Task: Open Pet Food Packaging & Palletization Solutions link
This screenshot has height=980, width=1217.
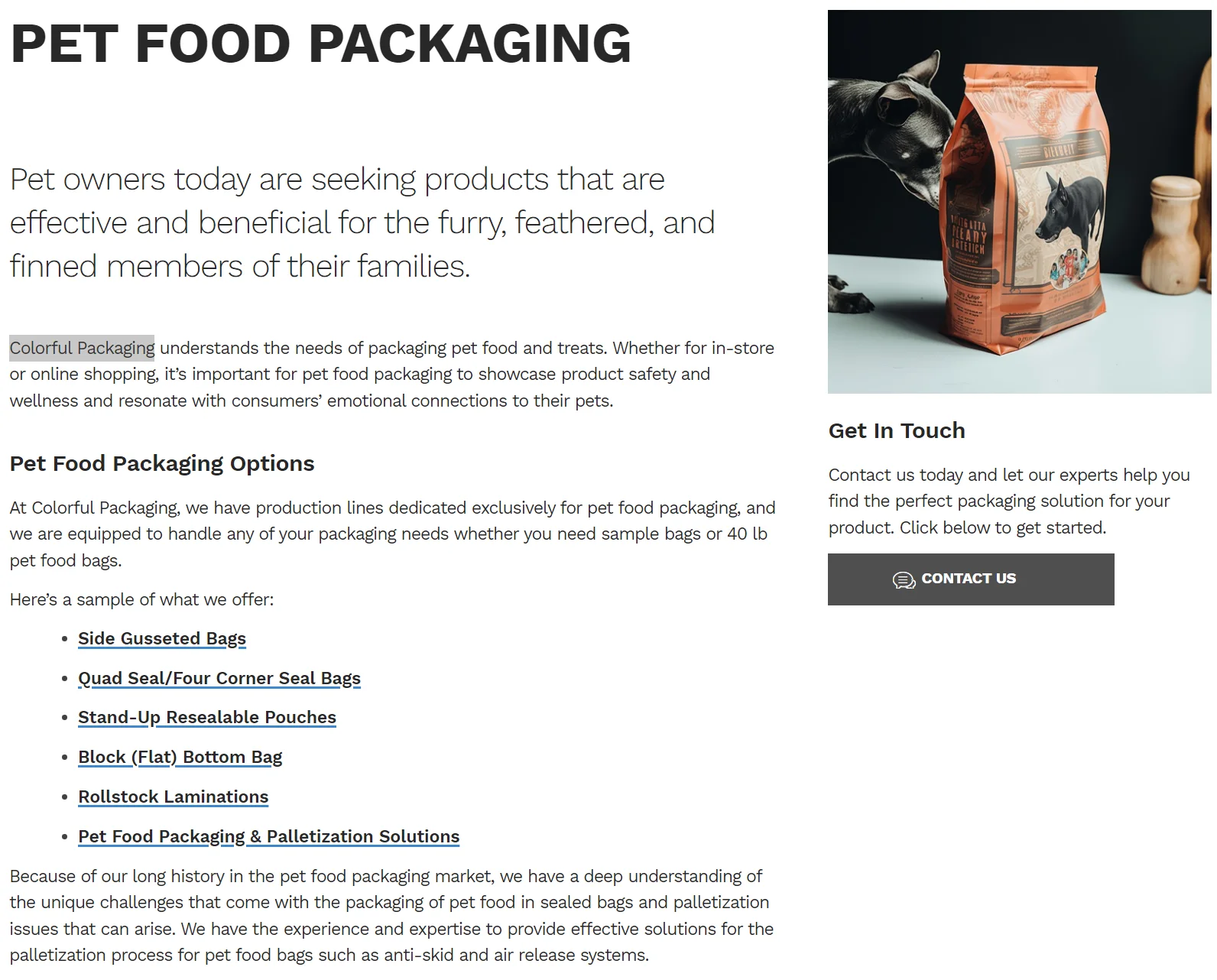Action: coord(269,836)
